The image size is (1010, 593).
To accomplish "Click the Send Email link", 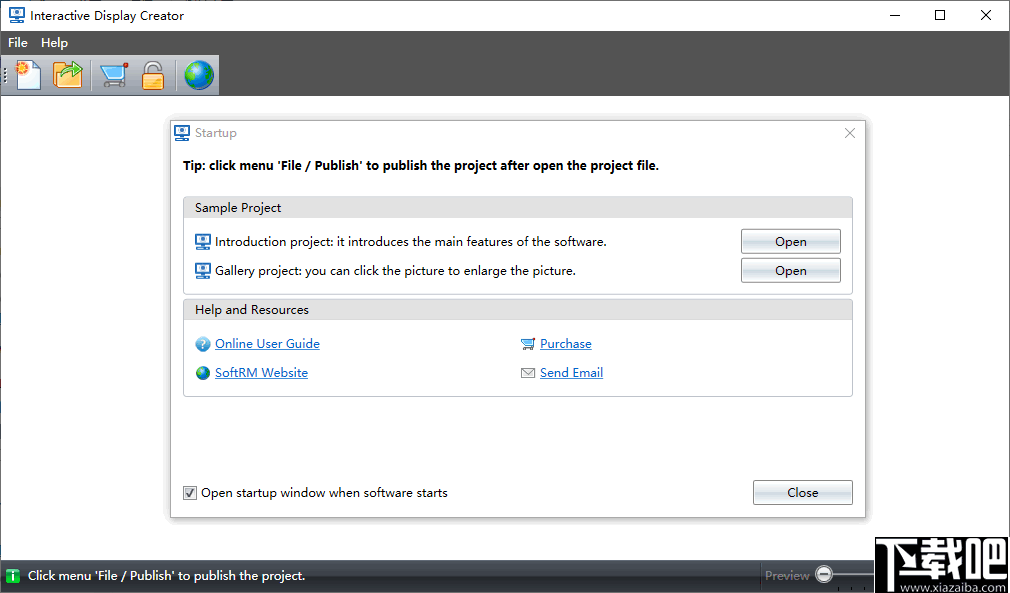I will tap(571, 373).
